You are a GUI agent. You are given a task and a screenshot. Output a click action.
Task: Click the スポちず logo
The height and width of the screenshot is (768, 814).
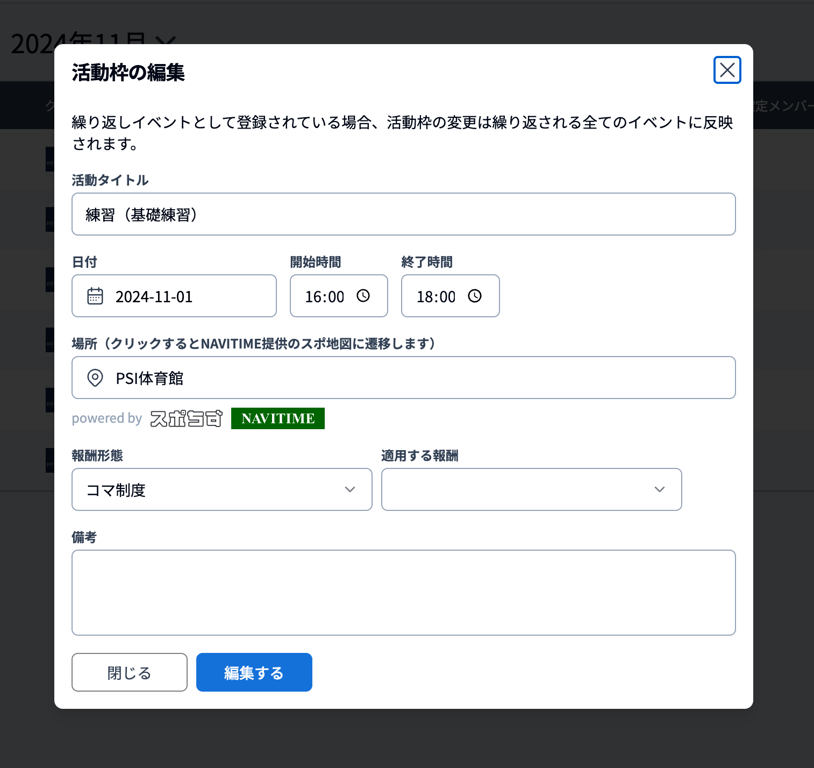tap(186, 419)
